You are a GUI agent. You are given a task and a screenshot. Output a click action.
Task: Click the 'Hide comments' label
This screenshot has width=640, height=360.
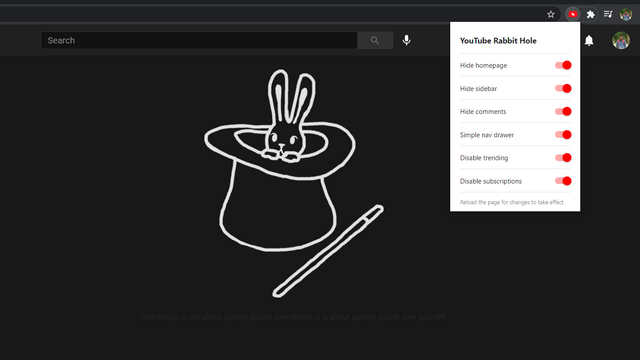[483, 111]
